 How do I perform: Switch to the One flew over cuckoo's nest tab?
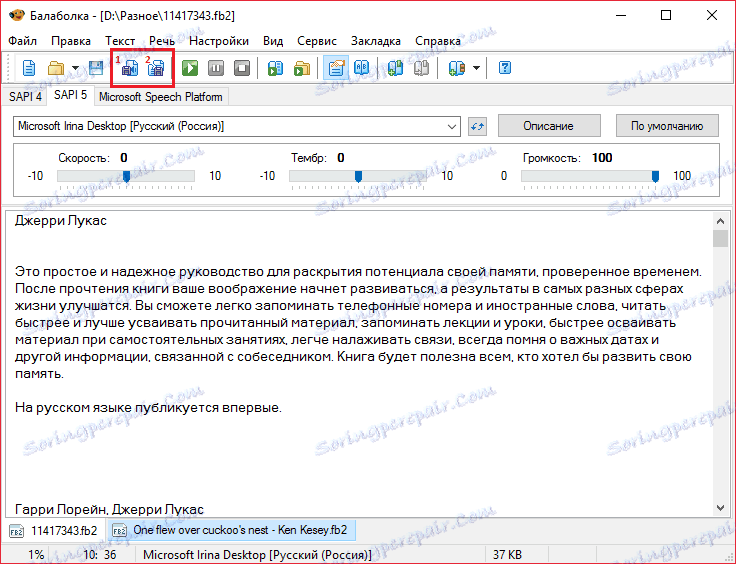(x=231, y=530)
